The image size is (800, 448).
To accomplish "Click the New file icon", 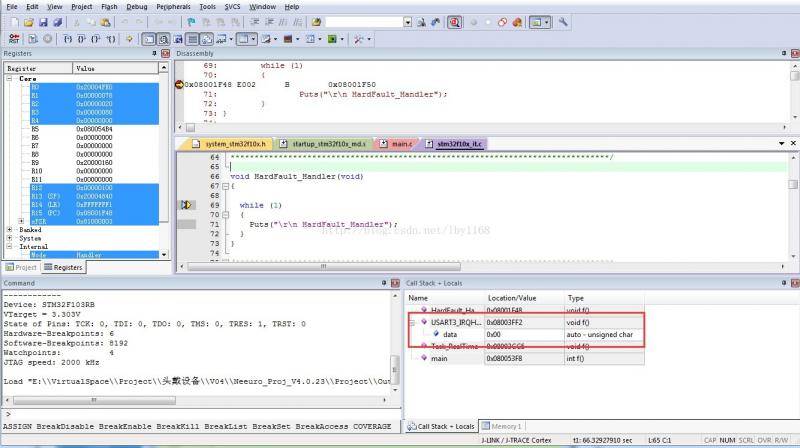I will click(x=13, y=22).
